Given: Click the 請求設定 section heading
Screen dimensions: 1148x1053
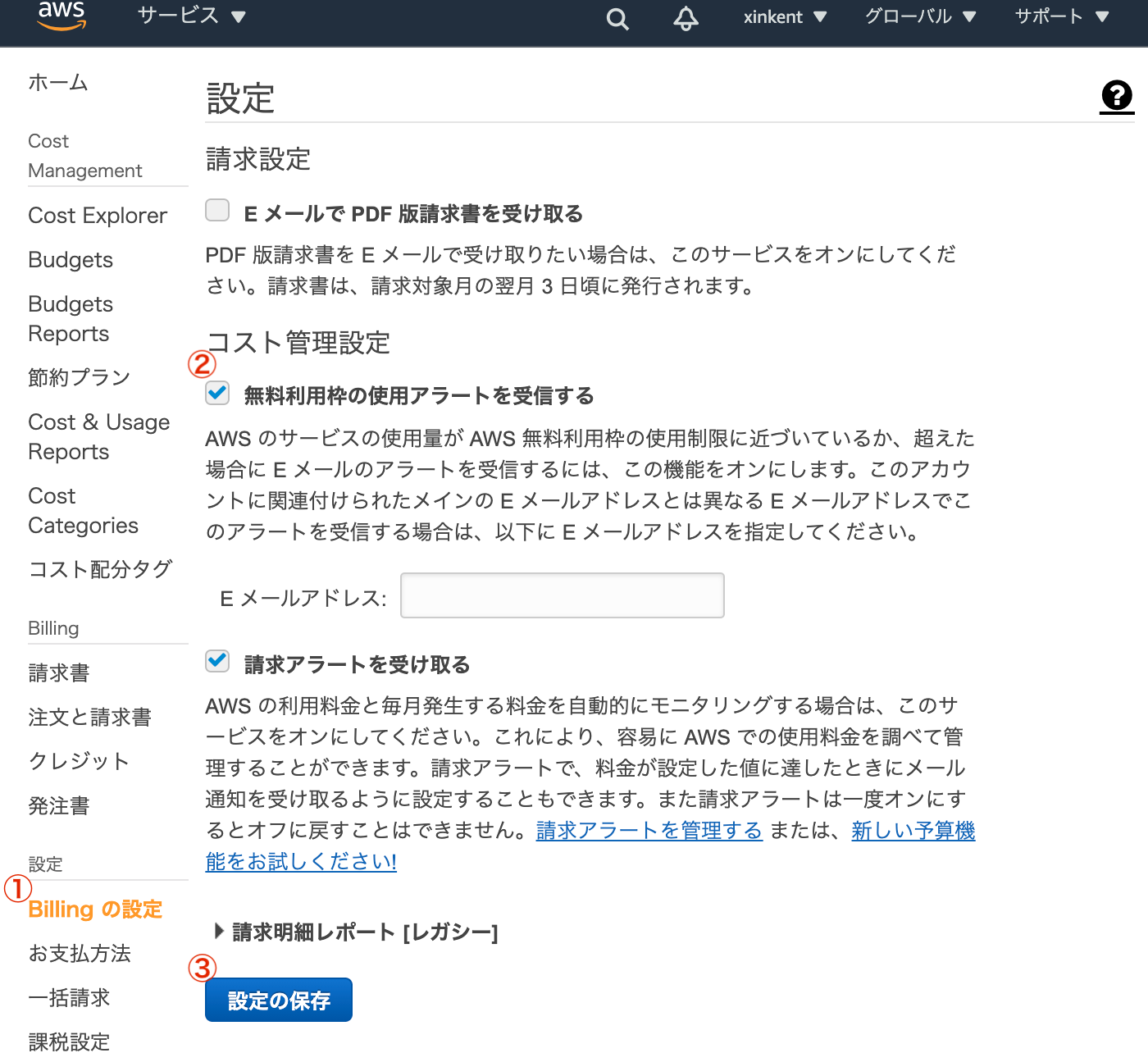Looking at the screenshot, I should (258, 159).
